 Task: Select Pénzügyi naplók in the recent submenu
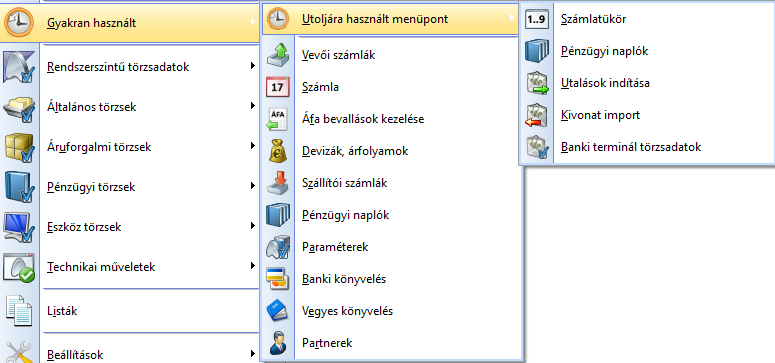[x=647, y=51]
